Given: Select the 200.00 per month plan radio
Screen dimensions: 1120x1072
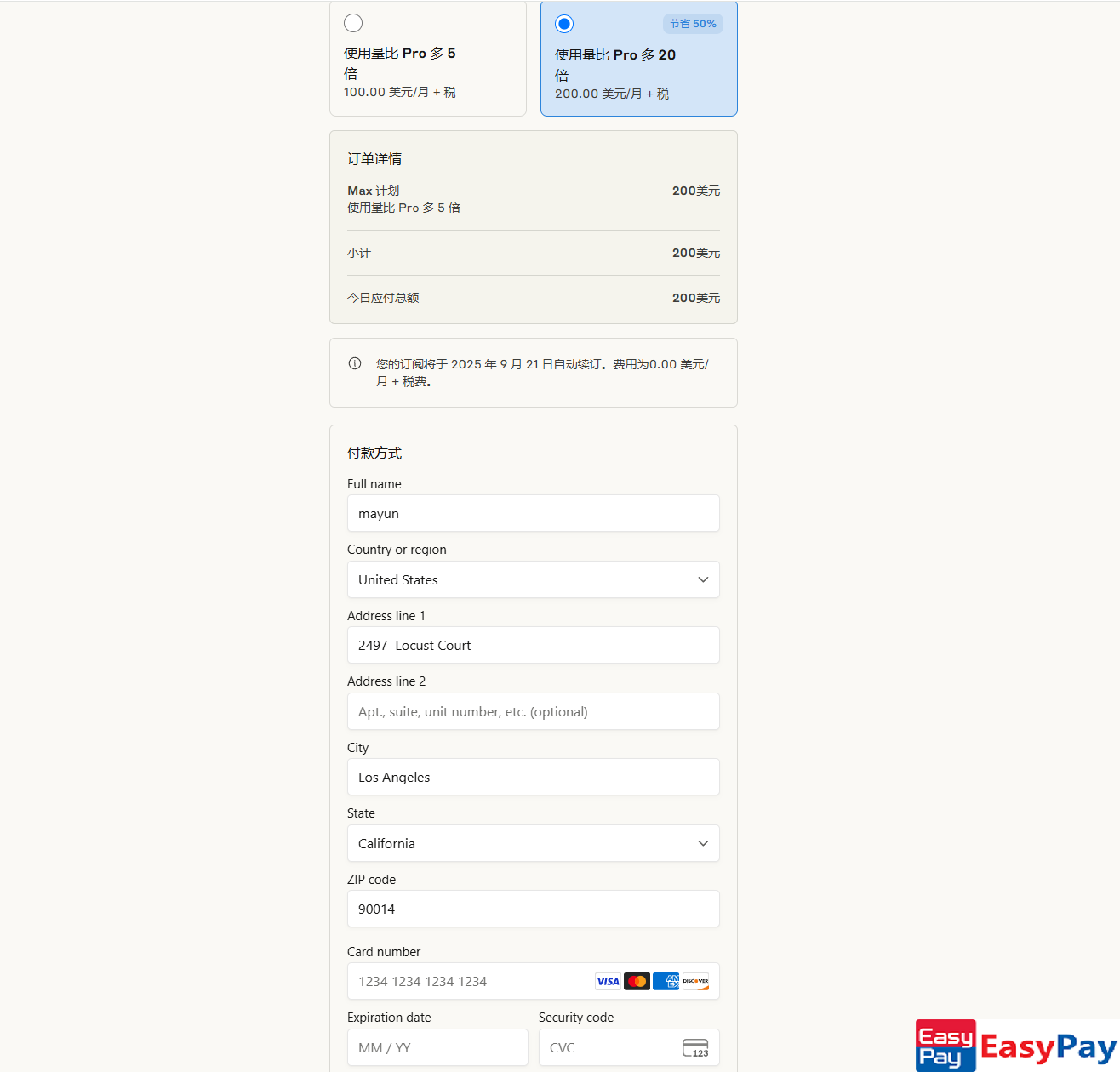Looking at the screenshot, I should coord(564,24).
